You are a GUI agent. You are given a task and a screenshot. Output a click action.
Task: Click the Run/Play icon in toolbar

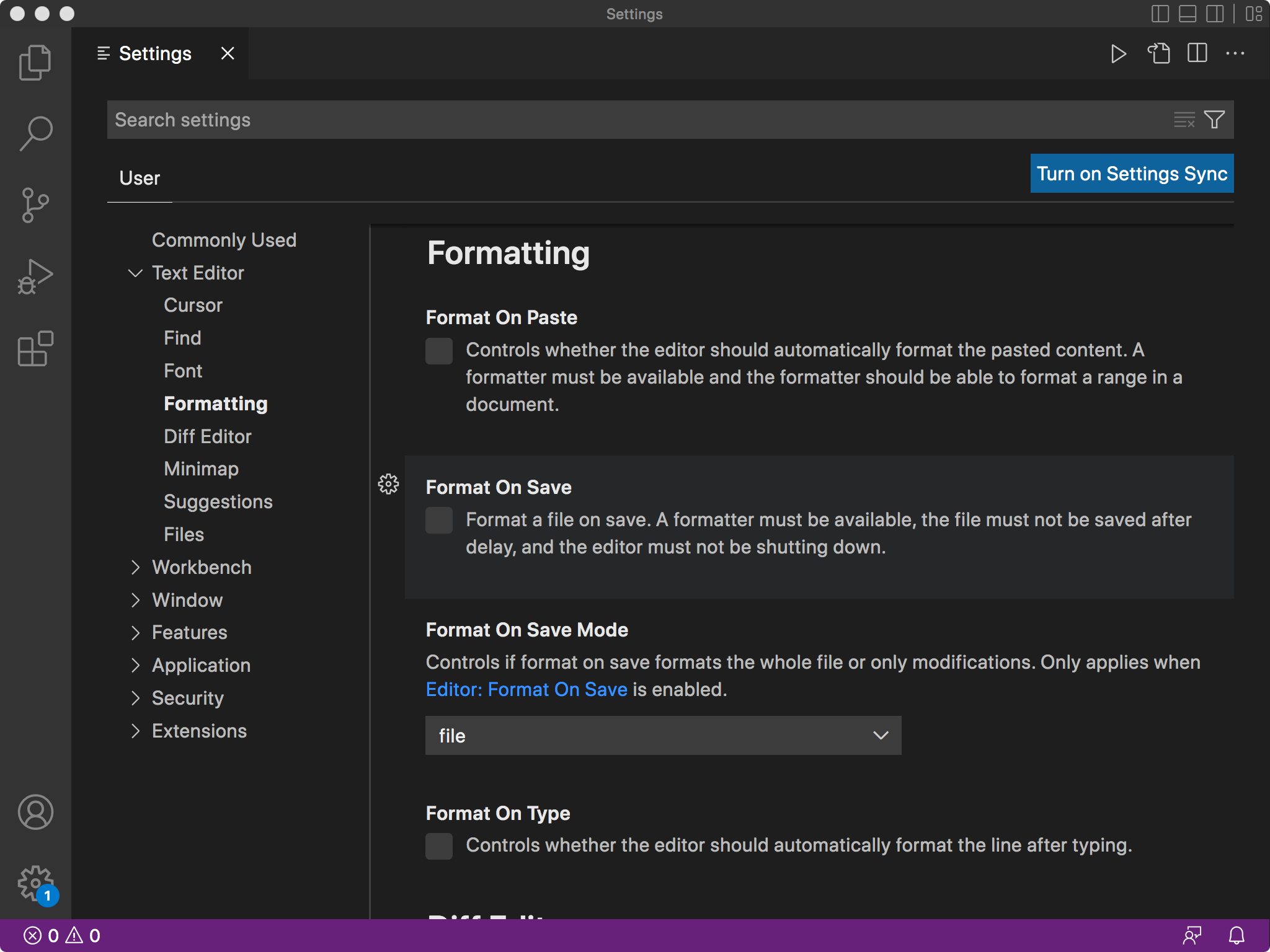pyautogui.click(x=1118, y=54)
